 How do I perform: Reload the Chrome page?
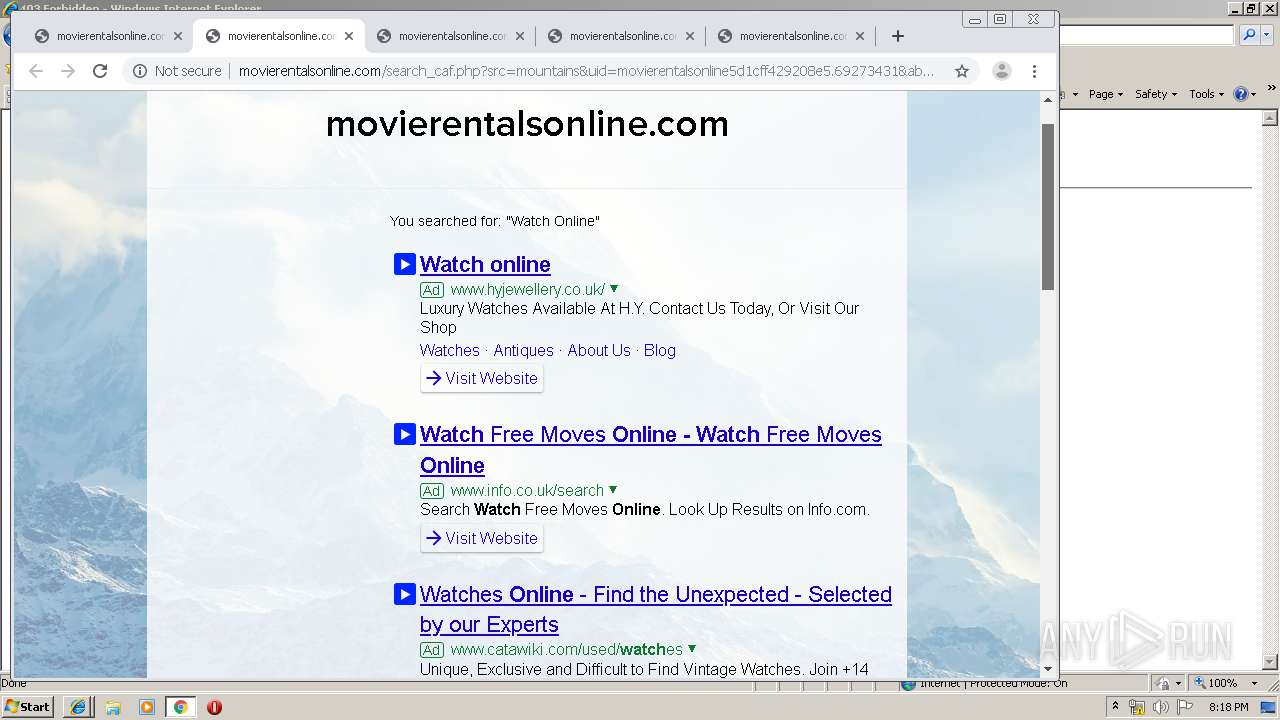click(x=100, y=71)
